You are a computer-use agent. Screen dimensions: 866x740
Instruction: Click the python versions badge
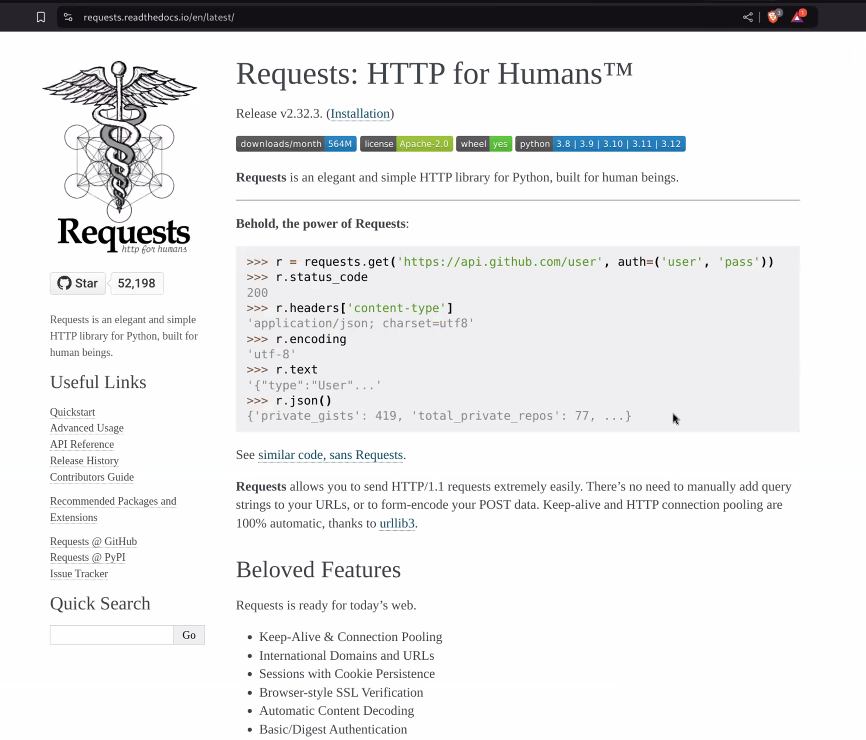[x=600, y=144]
